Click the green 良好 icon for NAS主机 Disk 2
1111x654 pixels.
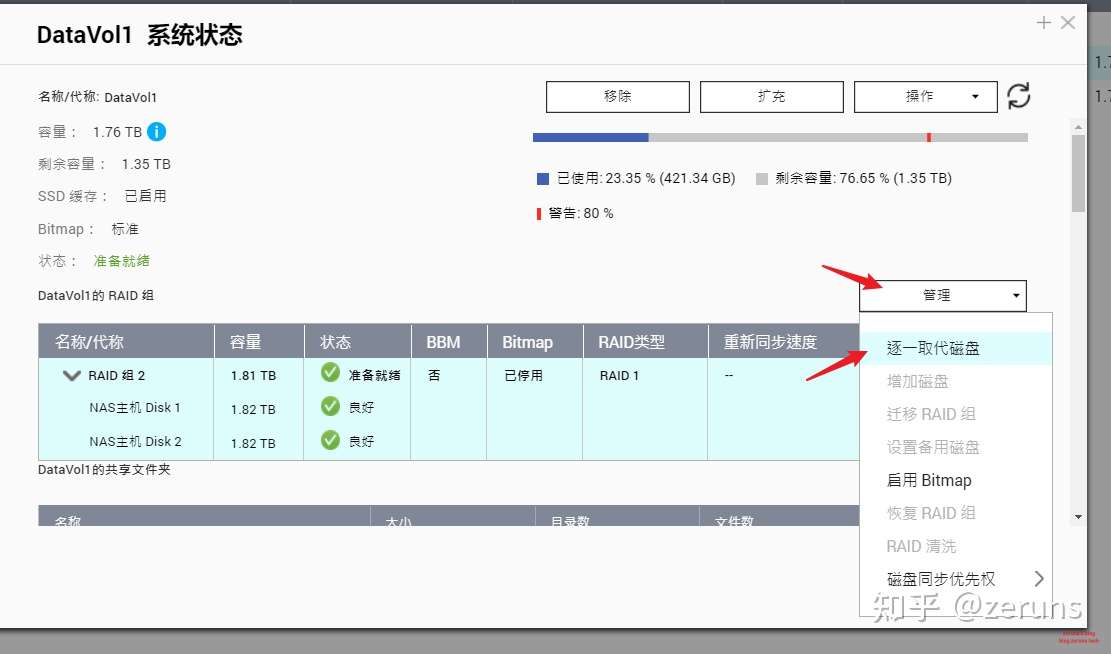click(x=329, y=442)
